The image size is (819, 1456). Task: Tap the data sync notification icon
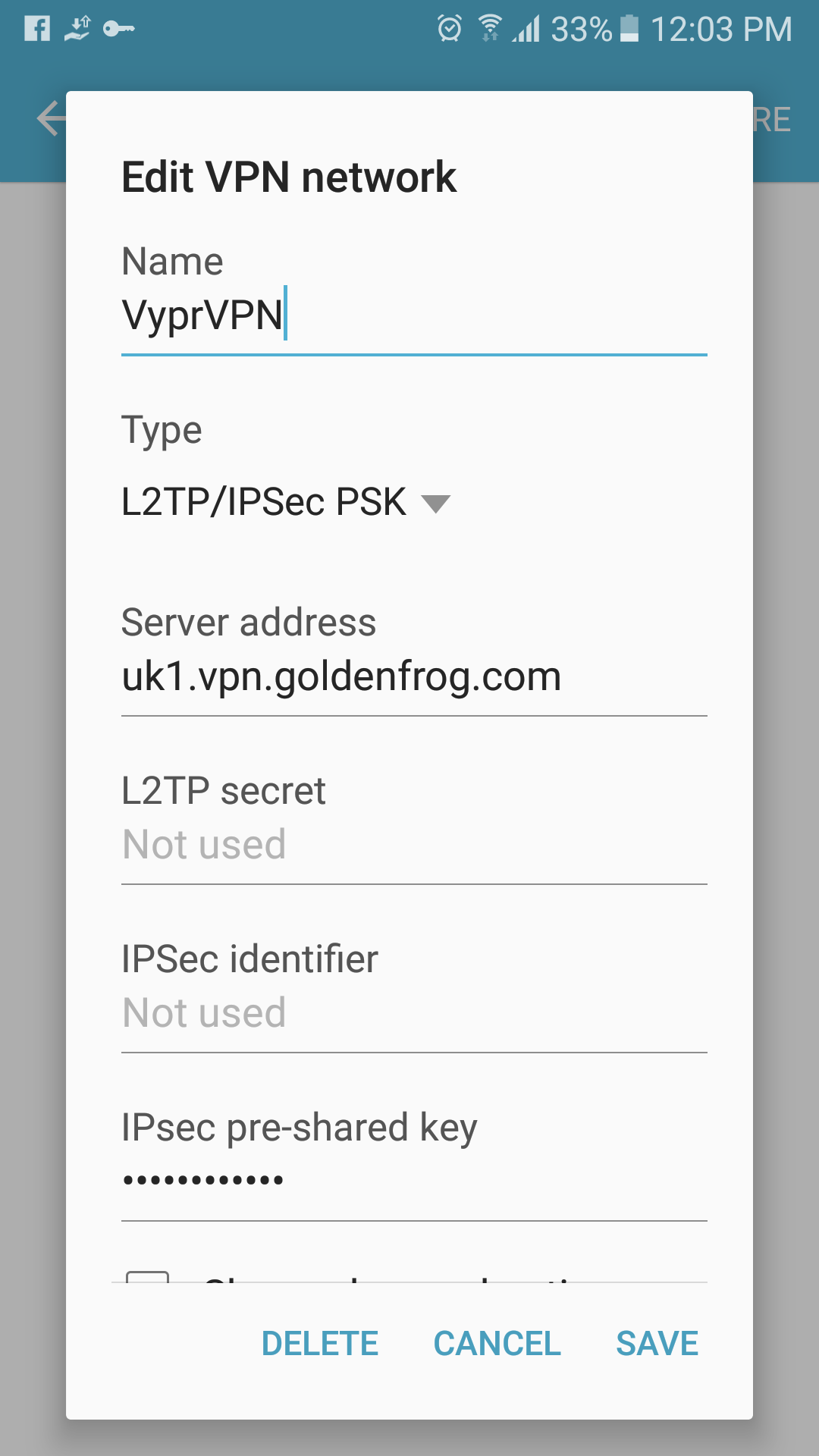click(77, 29)
